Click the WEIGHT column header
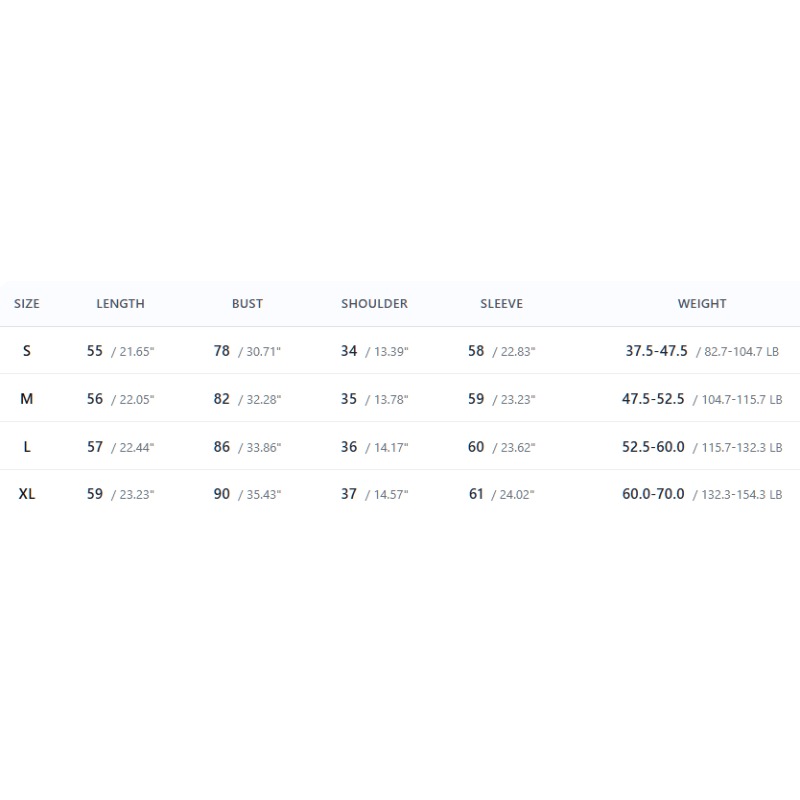 [x=702, y=304]
